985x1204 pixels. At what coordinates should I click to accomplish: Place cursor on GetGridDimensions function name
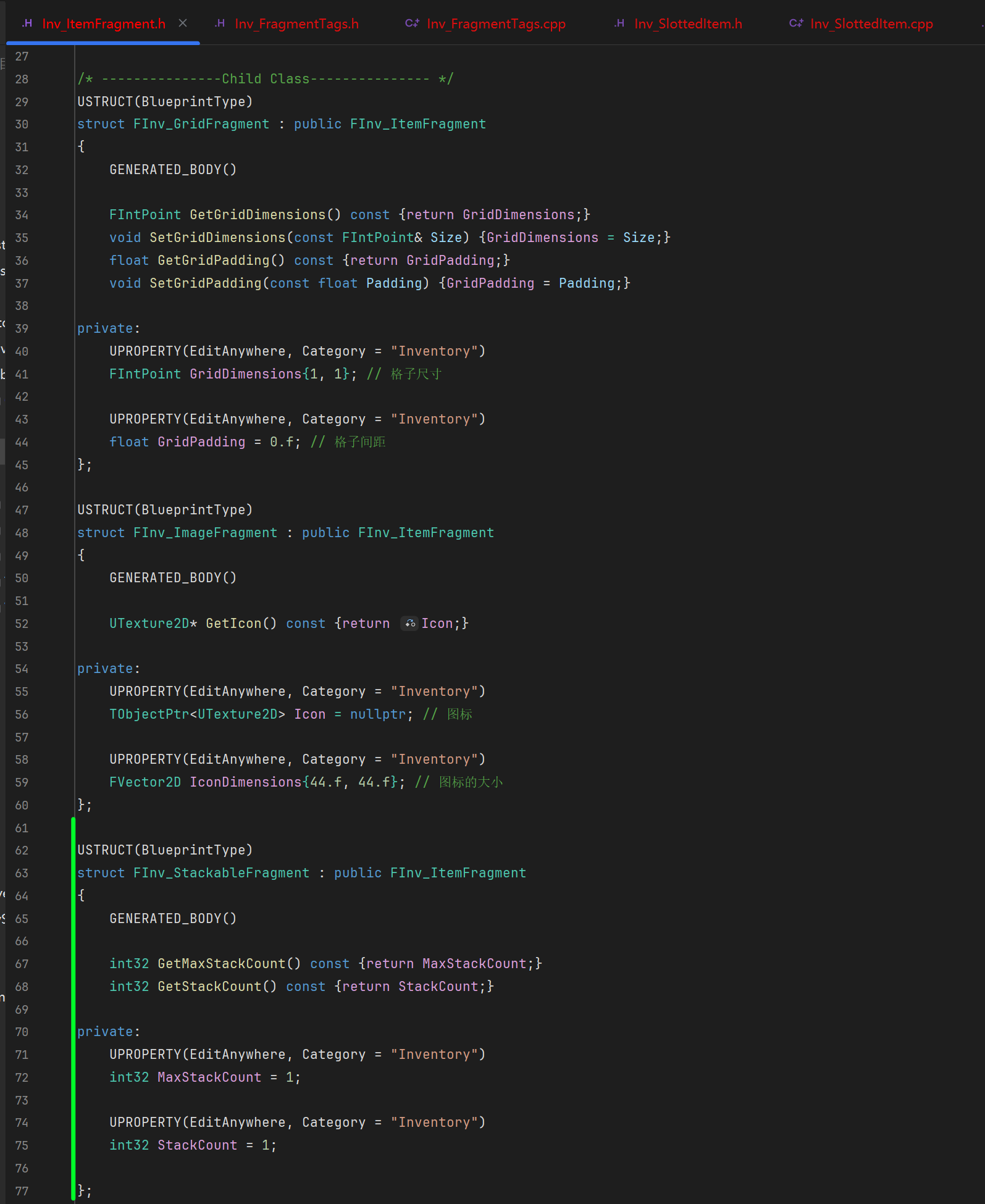pos(258,215)
